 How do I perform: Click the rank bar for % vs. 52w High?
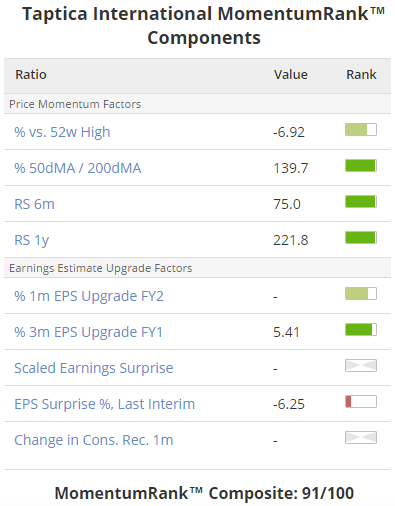(x=361, y=130)
